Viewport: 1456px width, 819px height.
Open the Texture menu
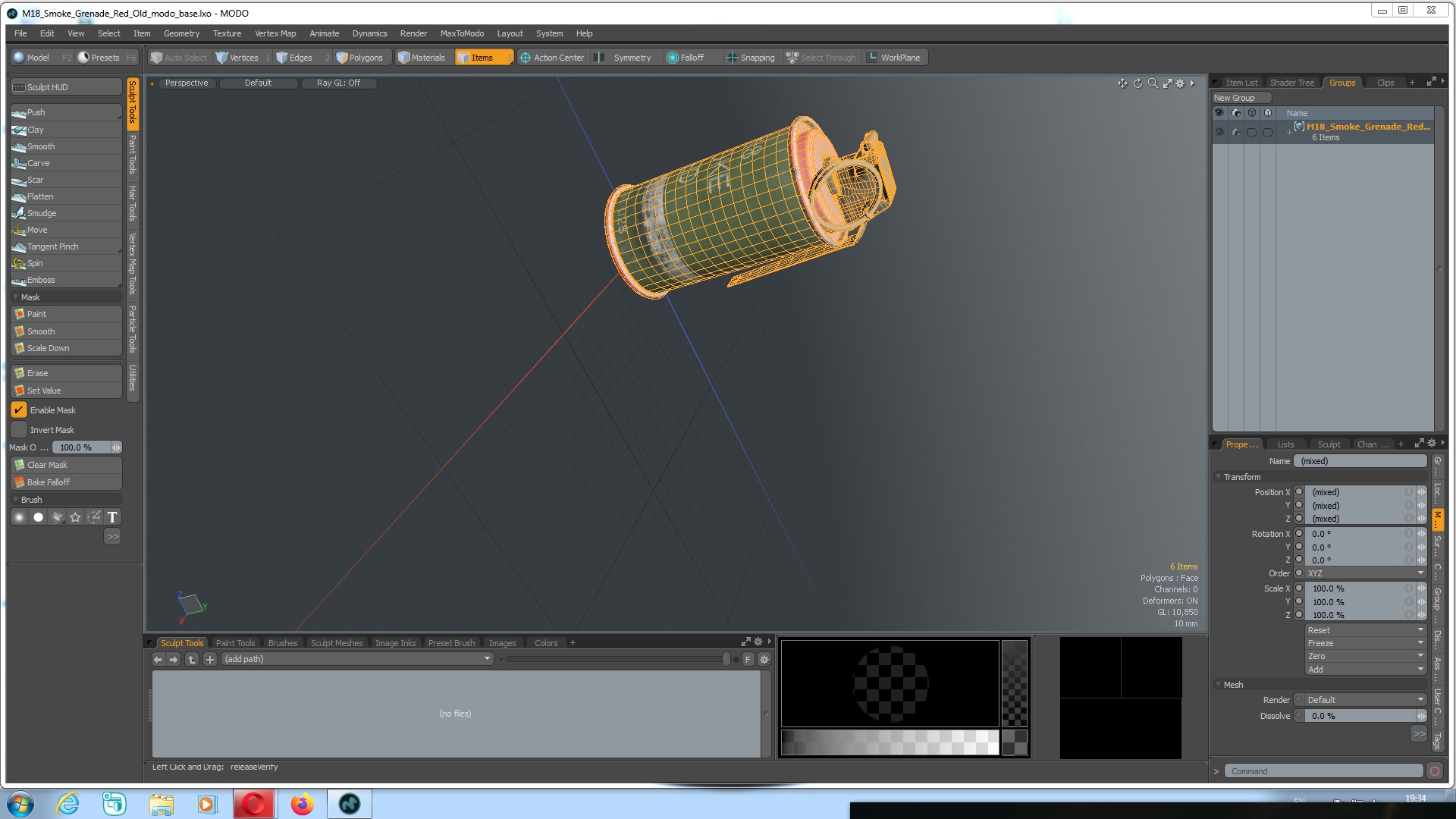click(x=226, y=33)
